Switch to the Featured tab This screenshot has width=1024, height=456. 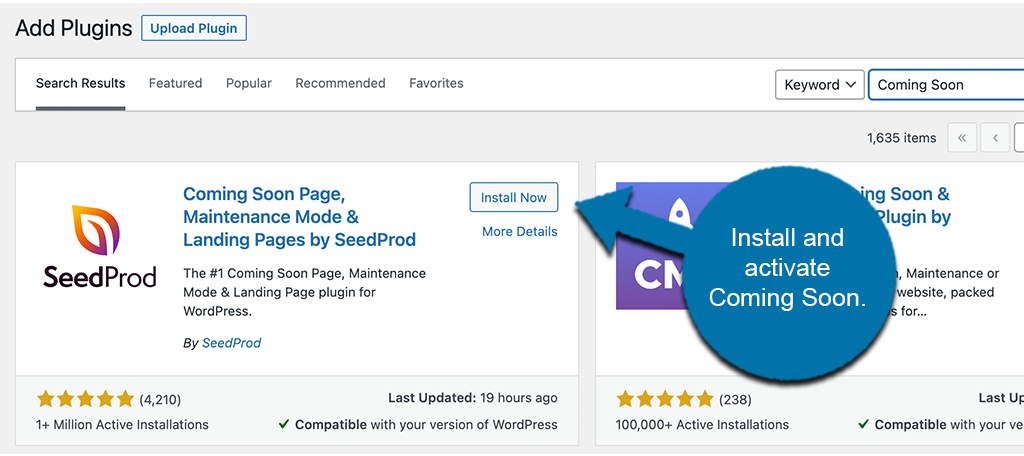175,83
